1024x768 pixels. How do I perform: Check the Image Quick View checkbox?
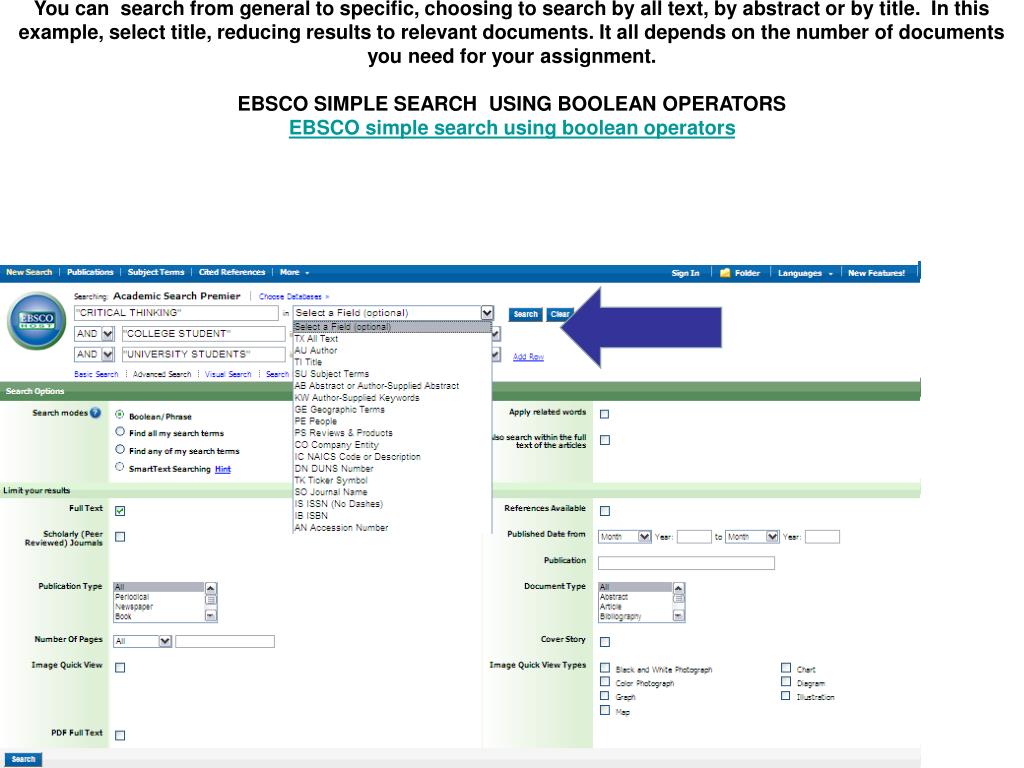coord(120,667)
